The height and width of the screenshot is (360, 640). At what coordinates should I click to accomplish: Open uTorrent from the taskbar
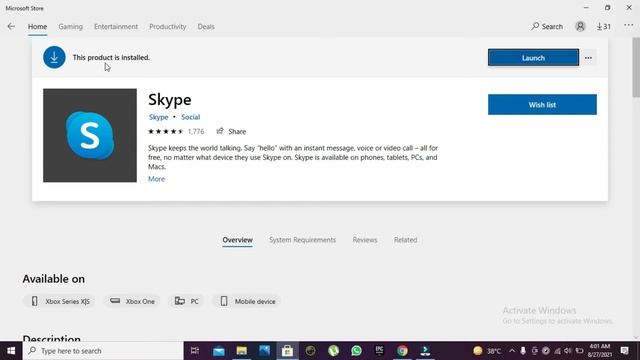pyautogui.click(x=333, y=351)
